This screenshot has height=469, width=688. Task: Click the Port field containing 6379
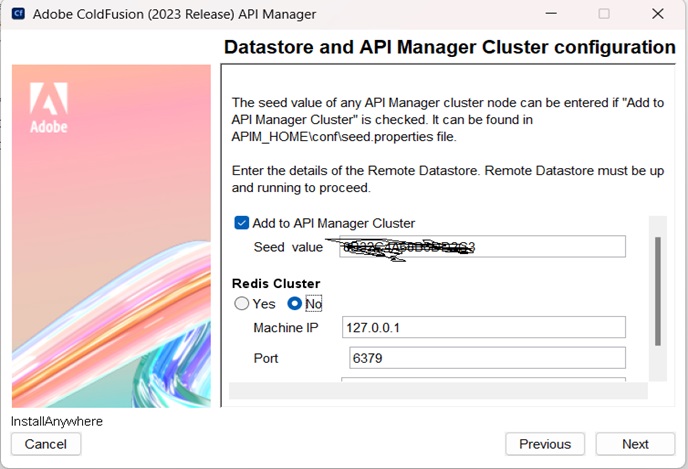486,358
